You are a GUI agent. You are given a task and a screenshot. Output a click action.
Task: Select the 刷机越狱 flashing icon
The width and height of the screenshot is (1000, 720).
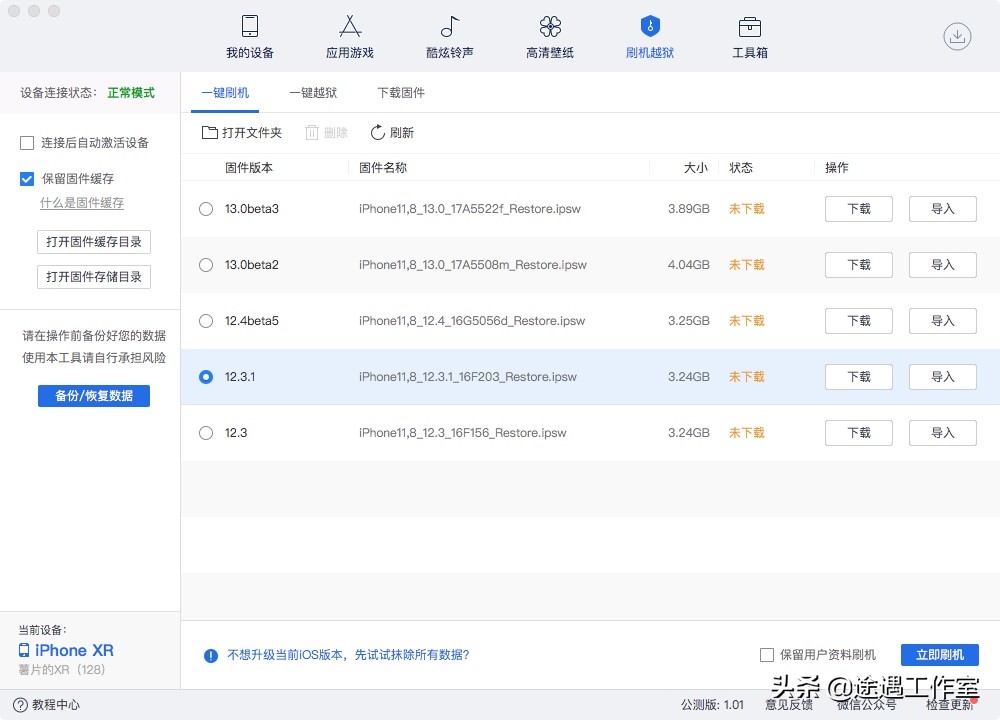click(x=649, y=36)
